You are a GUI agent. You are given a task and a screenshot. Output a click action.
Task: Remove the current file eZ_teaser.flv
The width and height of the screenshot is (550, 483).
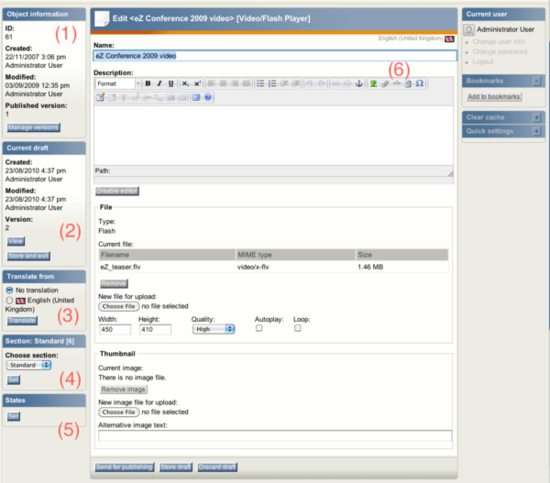click(114, 283)
